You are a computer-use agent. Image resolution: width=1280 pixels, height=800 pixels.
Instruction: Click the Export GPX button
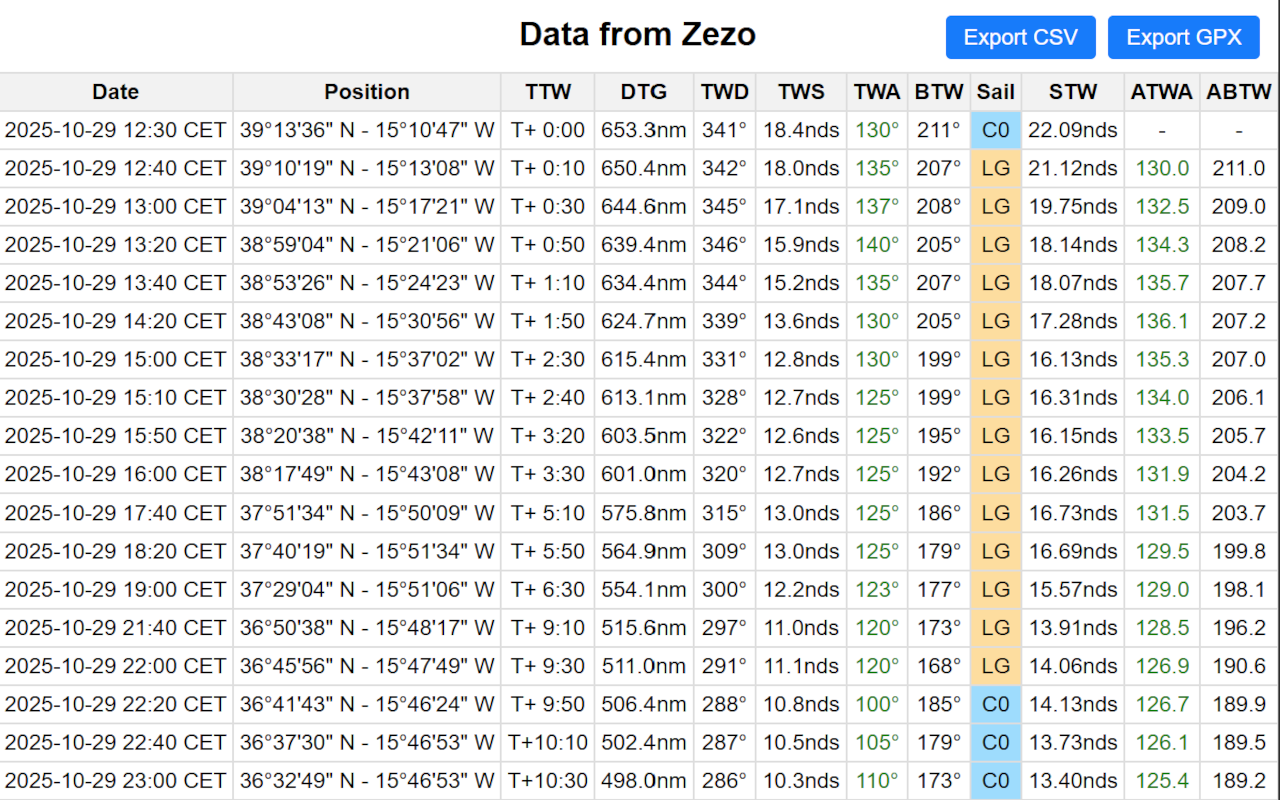point(1184,38)
